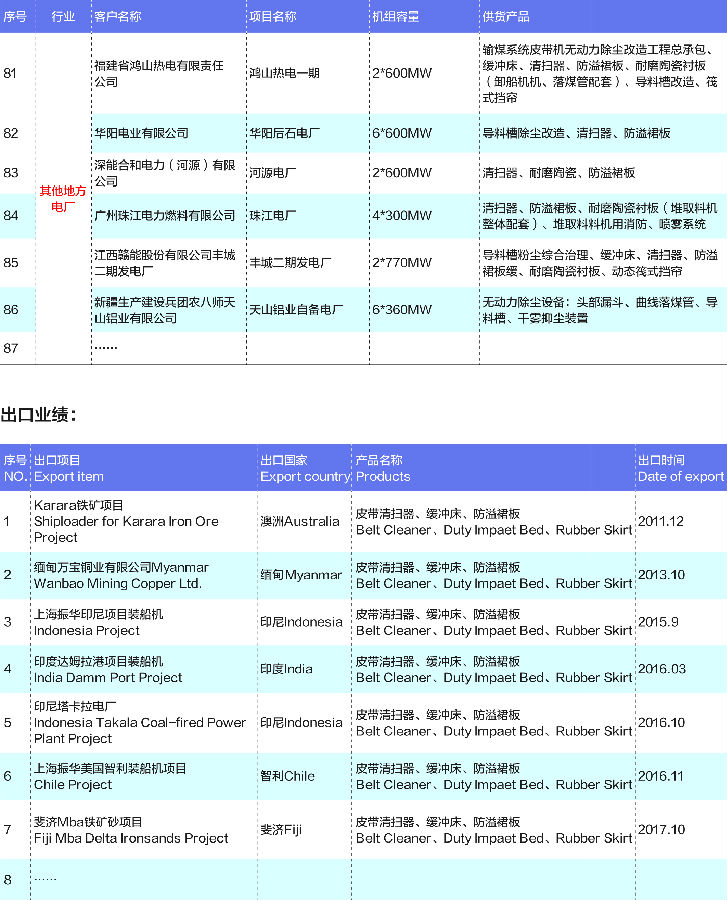The height and width of the screenshot is (900, 727).
Task: Click row number 87 in the upper table
Action: [10, 348]
